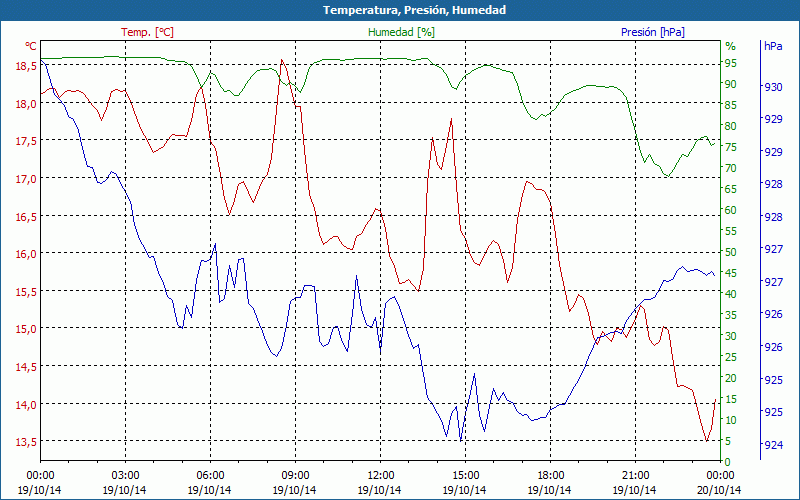Click the '17,0' temperature axis value

(26, 179)
